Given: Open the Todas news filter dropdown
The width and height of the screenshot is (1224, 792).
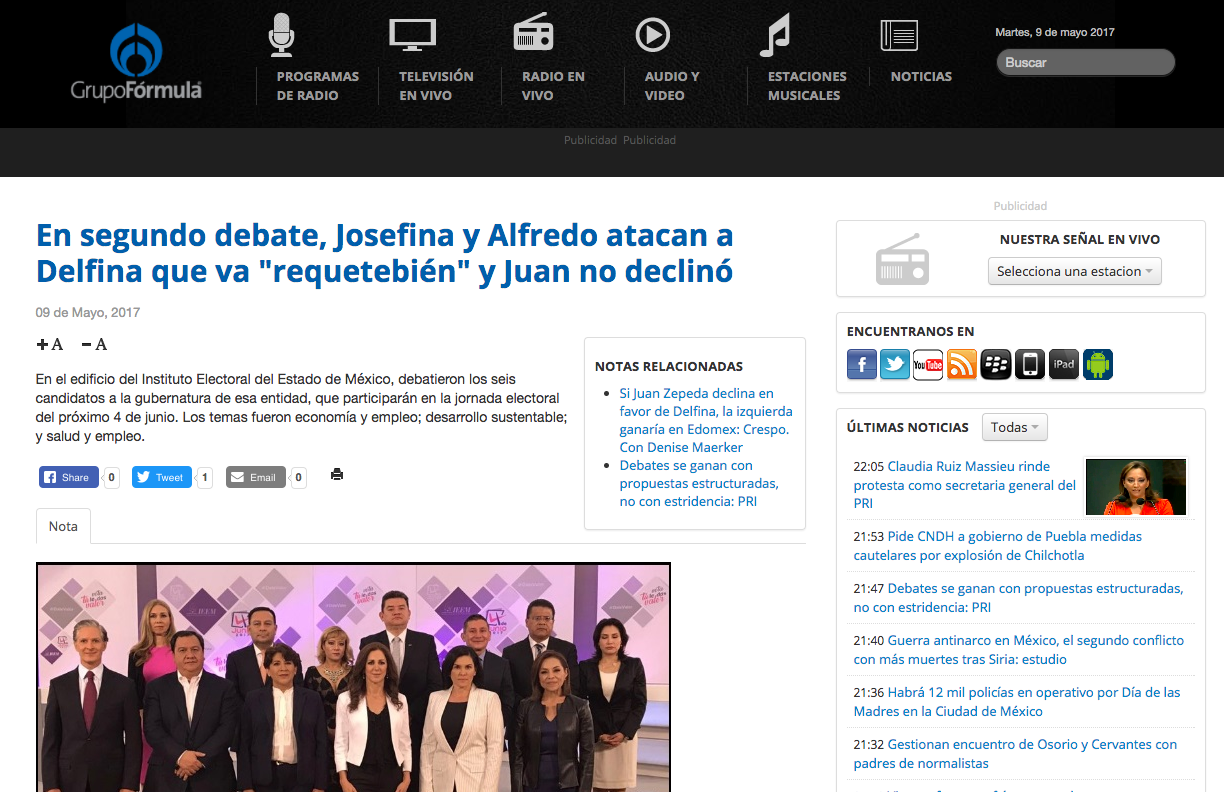Looking at the screenshot, I should pos(1014,427).
